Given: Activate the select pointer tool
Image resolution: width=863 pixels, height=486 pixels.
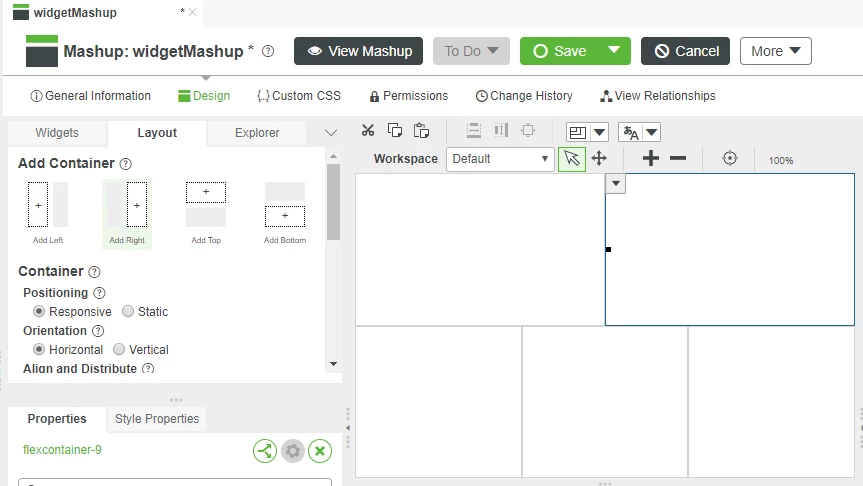Looking at the screenshot, I should (572, 159).
